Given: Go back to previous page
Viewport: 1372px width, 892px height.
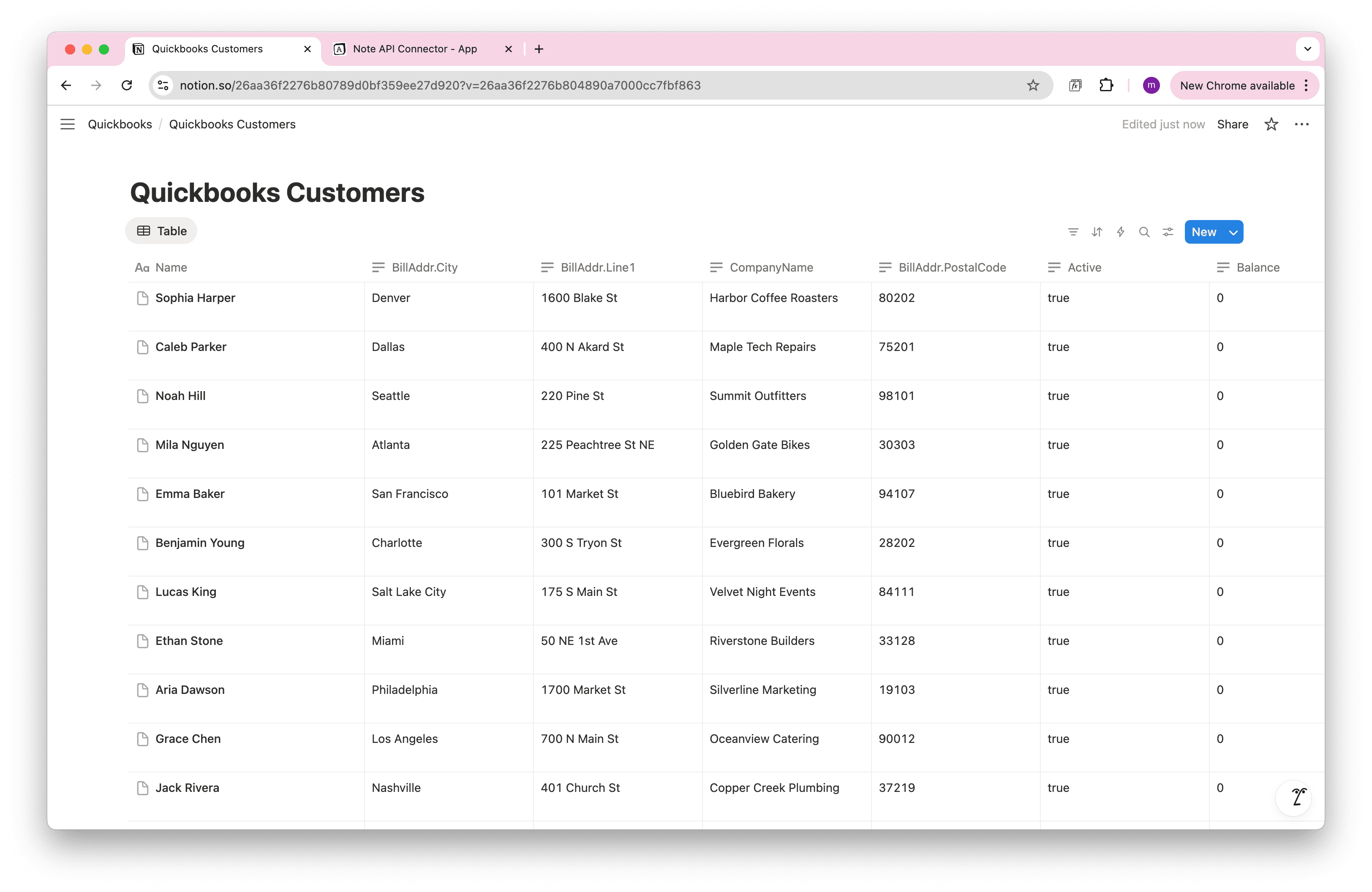Looking at the screenshot, I should pos(66,85).
